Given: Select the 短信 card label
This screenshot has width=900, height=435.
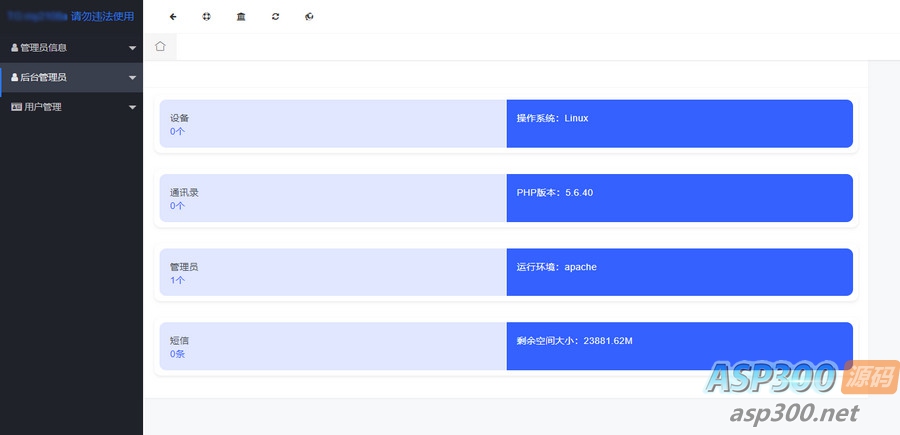Looking at the screenshot, I should coord(179,341).
